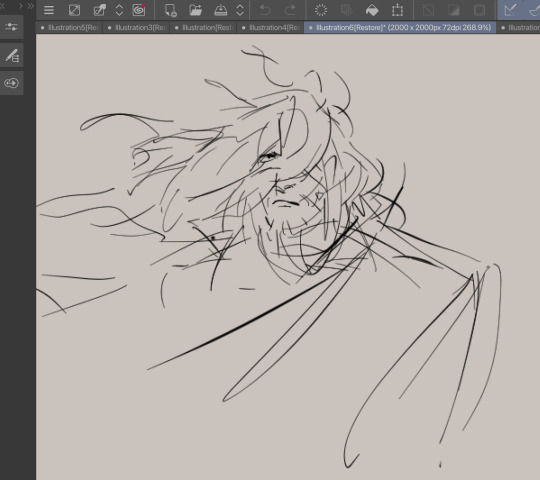
Task: Click the Clear Outside Selection icon
Action: tap(346, 10)
